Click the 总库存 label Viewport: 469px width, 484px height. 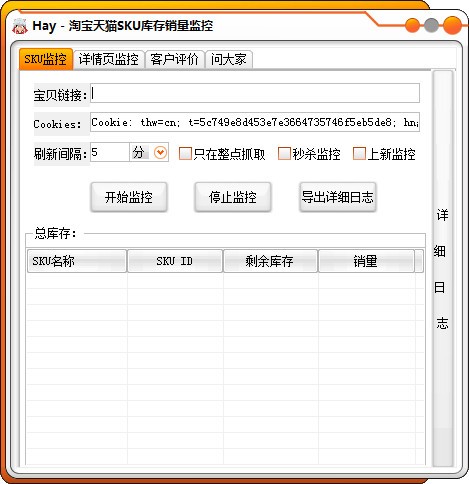55,233
